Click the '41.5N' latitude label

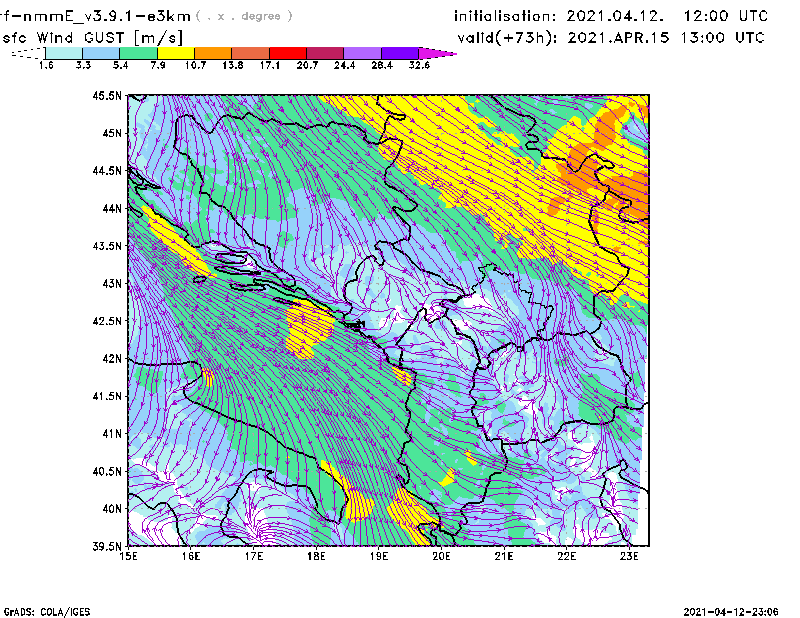pos(107,396)
